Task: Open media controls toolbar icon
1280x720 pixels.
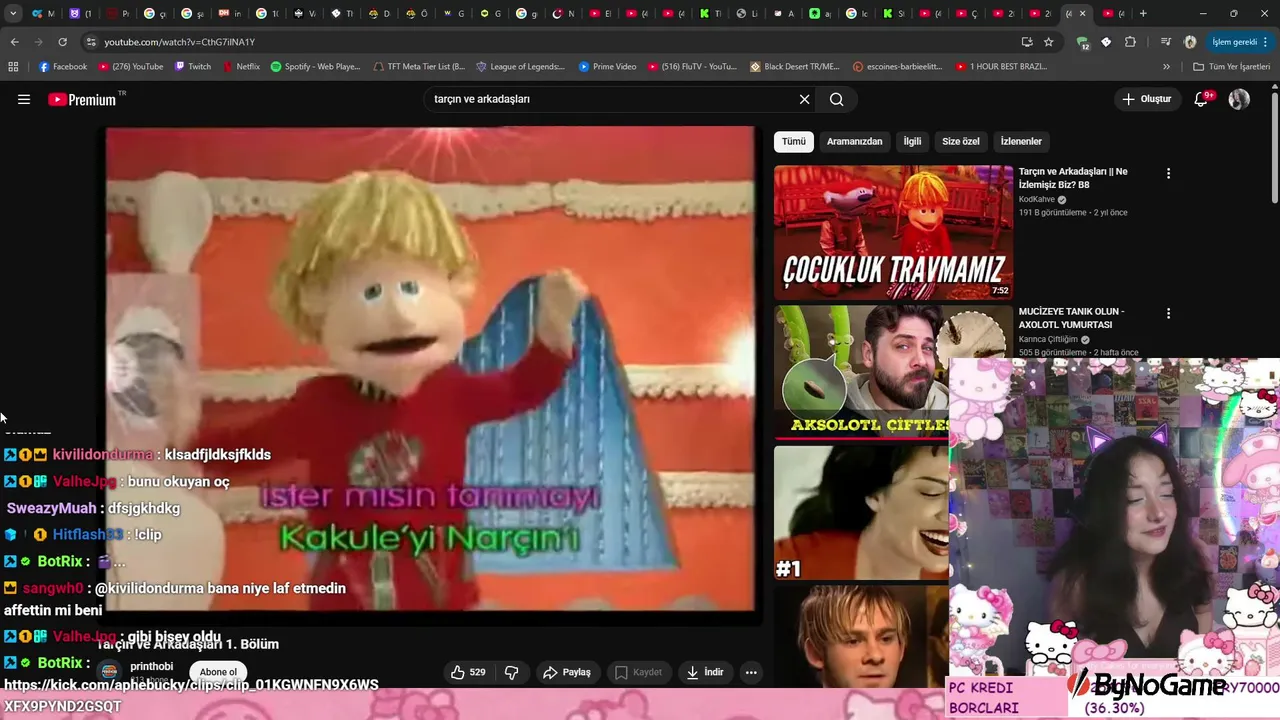Action: 1166,42
